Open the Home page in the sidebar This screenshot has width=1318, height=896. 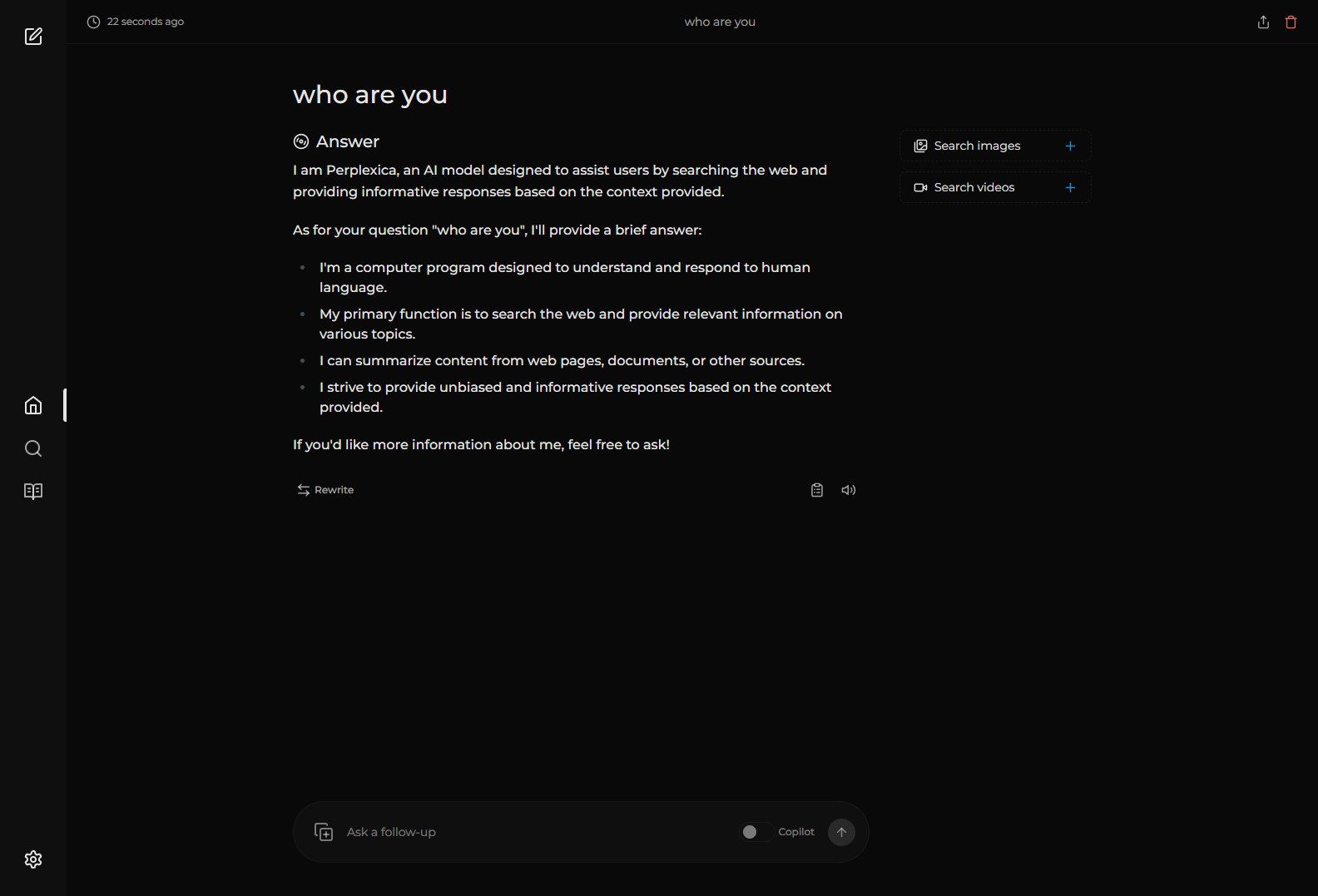(33, 405)
